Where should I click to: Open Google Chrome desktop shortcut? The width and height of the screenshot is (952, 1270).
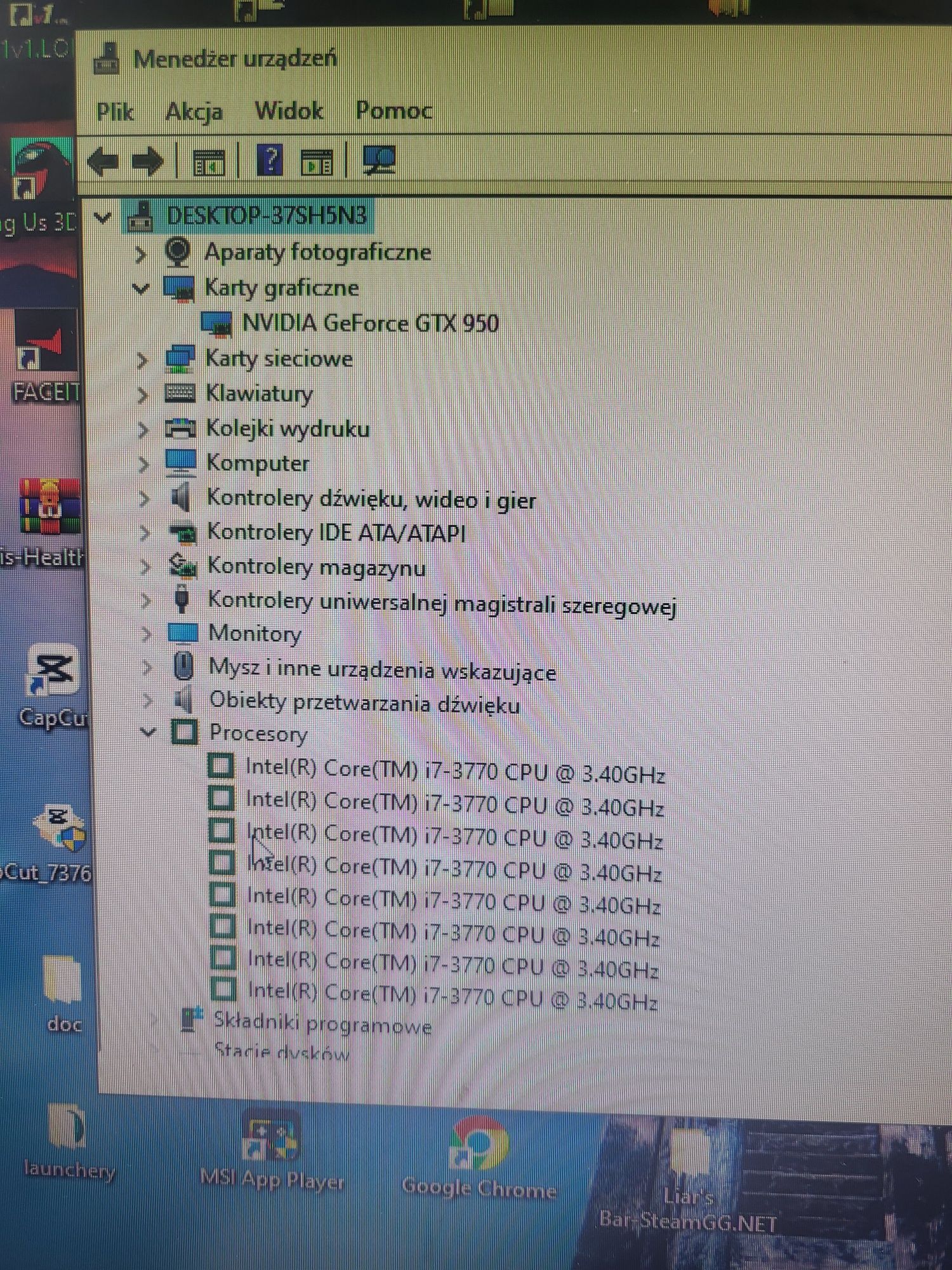point(480,1158)
